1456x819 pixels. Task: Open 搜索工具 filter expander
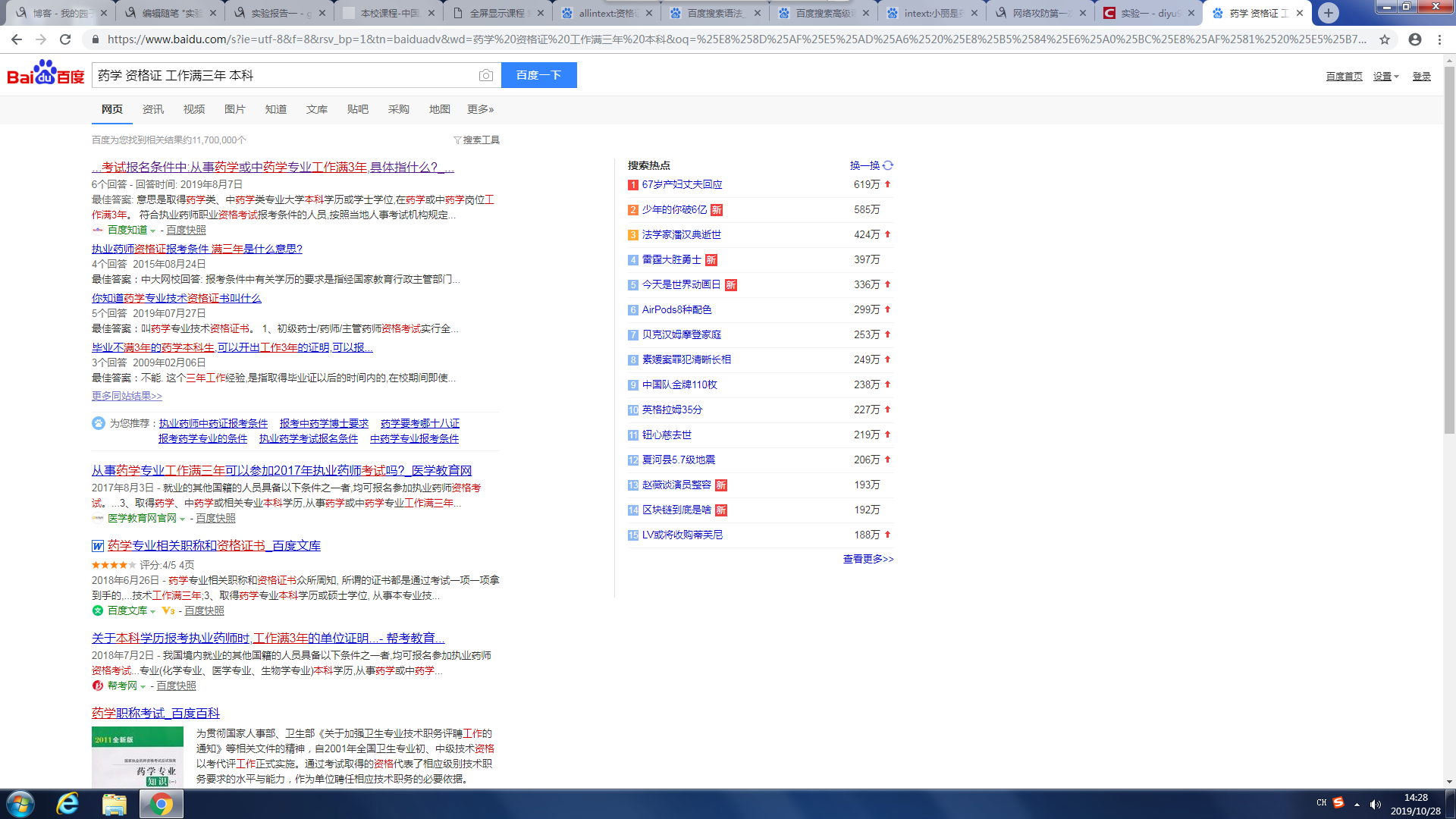[x=476, y=140]
